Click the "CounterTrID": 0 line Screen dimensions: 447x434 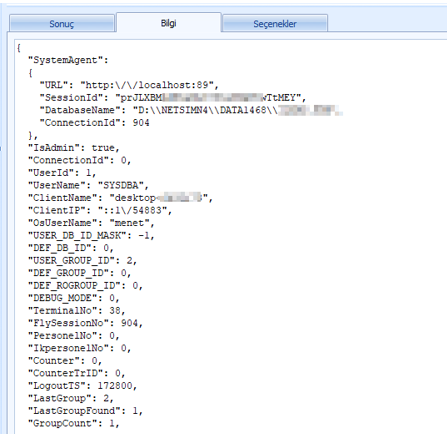click(76, 373)
